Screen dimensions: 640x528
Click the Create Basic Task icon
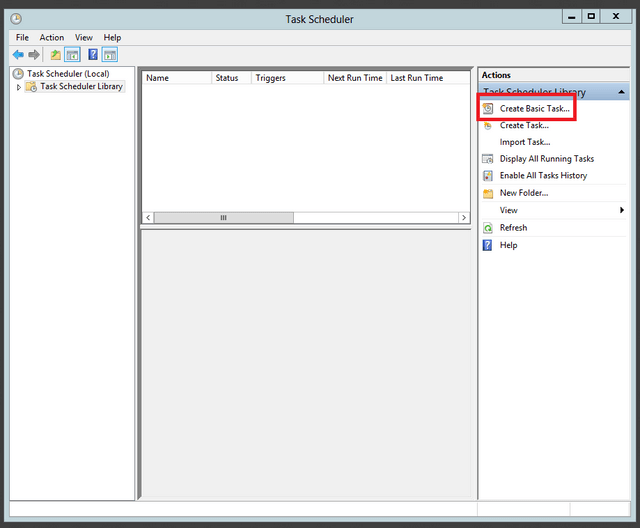[x=488, y=109]
